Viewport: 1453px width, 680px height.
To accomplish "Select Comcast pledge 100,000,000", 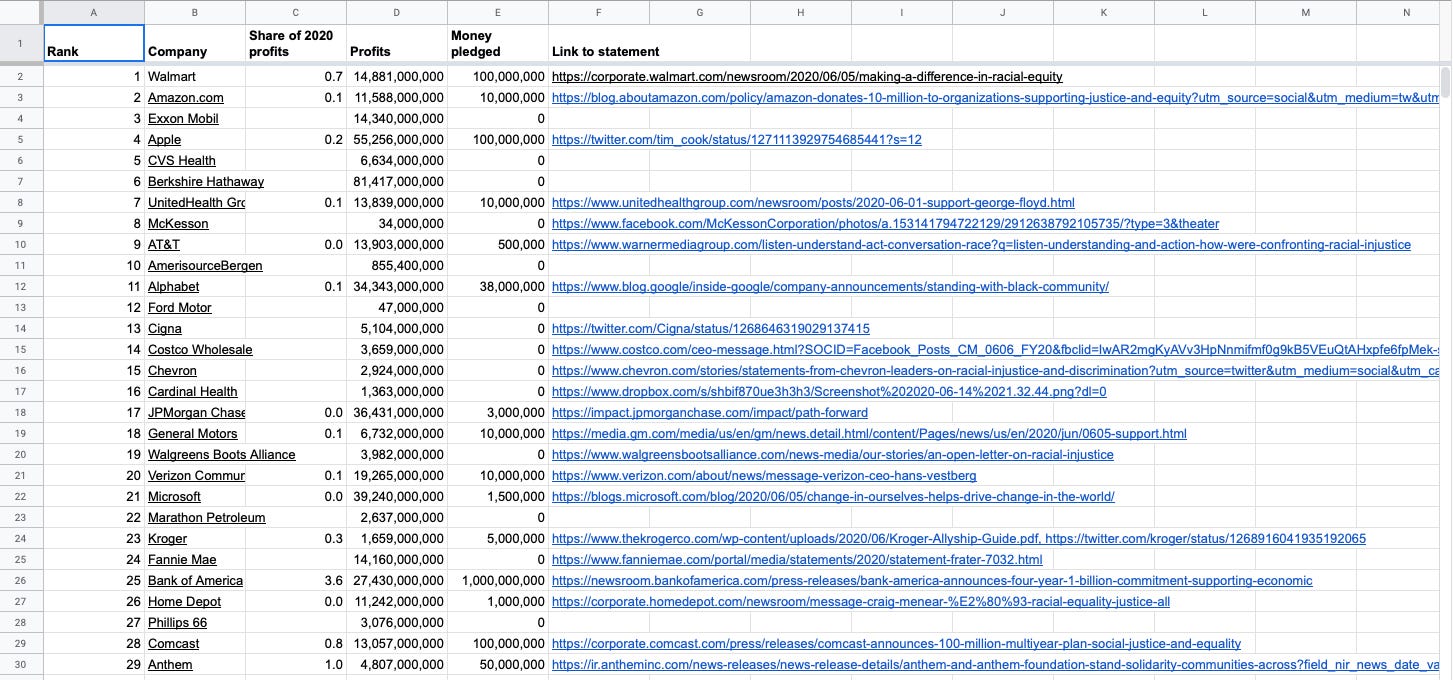I will 498,644.
